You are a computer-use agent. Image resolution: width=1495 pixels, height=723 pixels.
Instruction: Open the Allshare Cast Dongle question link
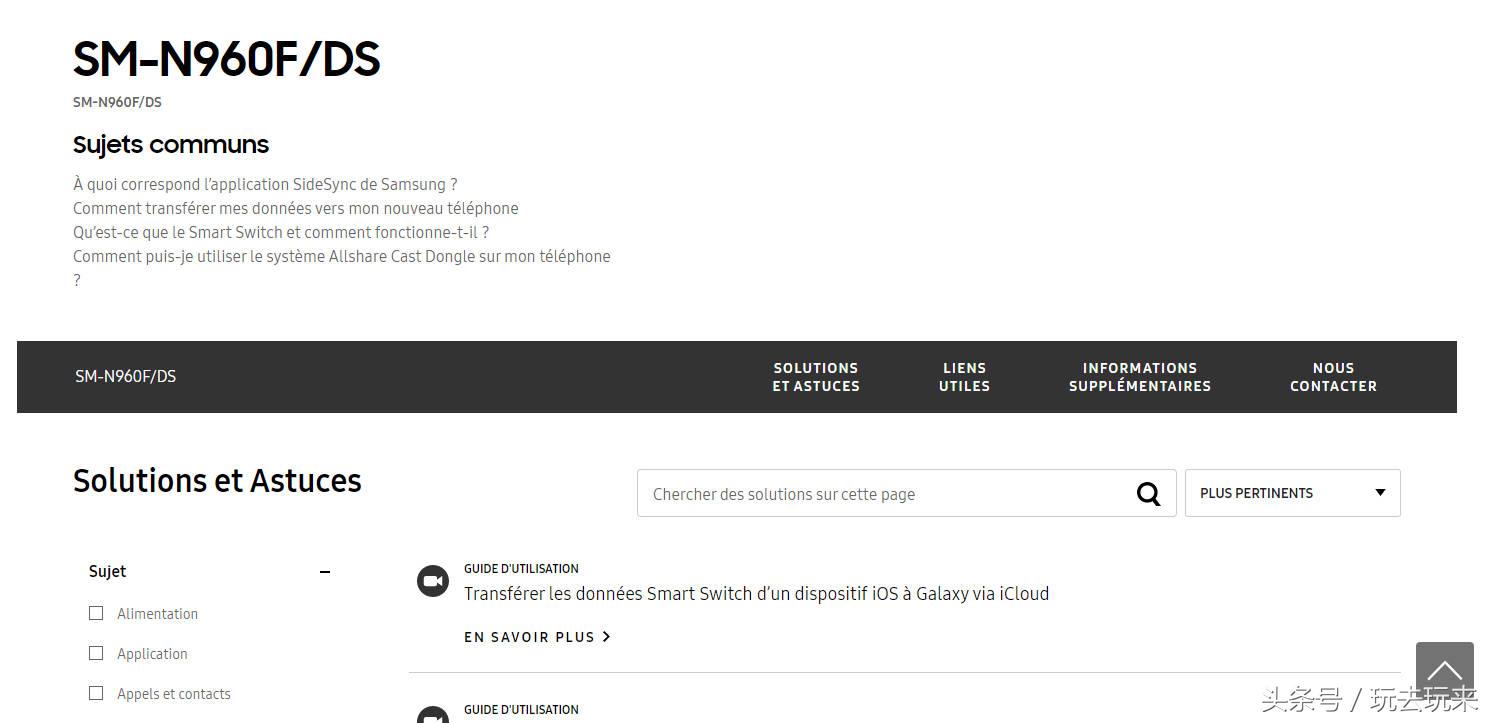coord(341,256)
